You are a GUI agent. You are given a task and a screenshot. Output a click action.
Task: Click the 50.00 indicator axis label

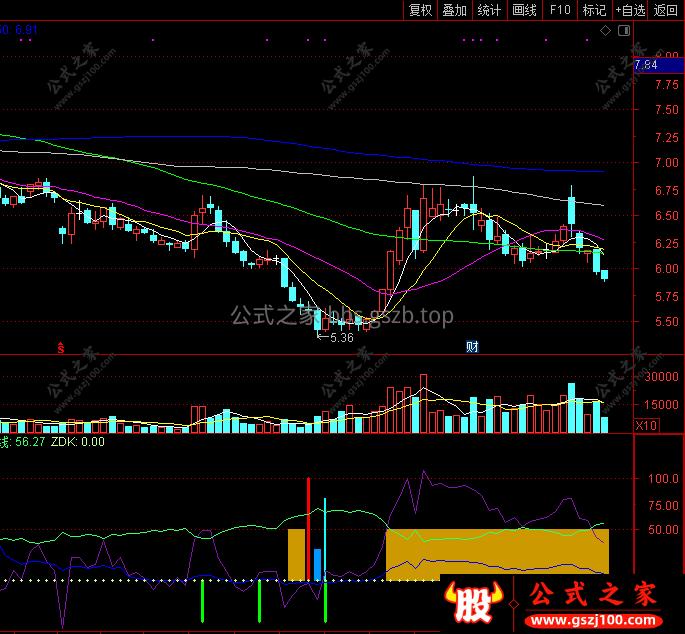coord(664,530)
